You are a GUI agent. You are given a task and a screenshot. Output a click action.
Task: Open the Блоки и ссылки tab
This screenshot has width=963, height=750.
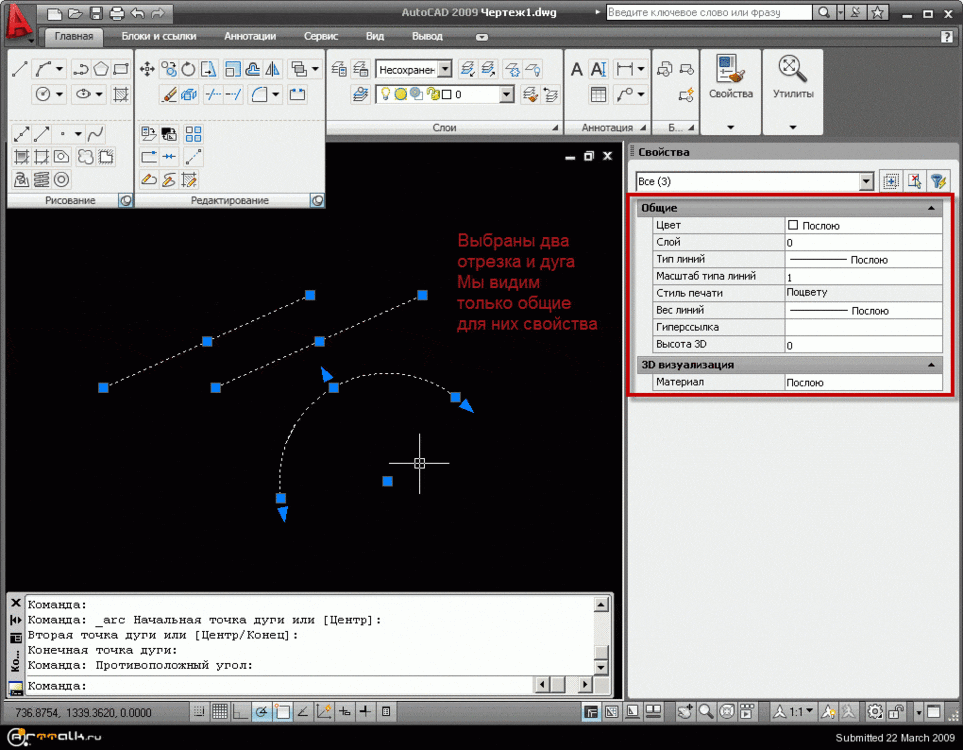pos(158,36)
